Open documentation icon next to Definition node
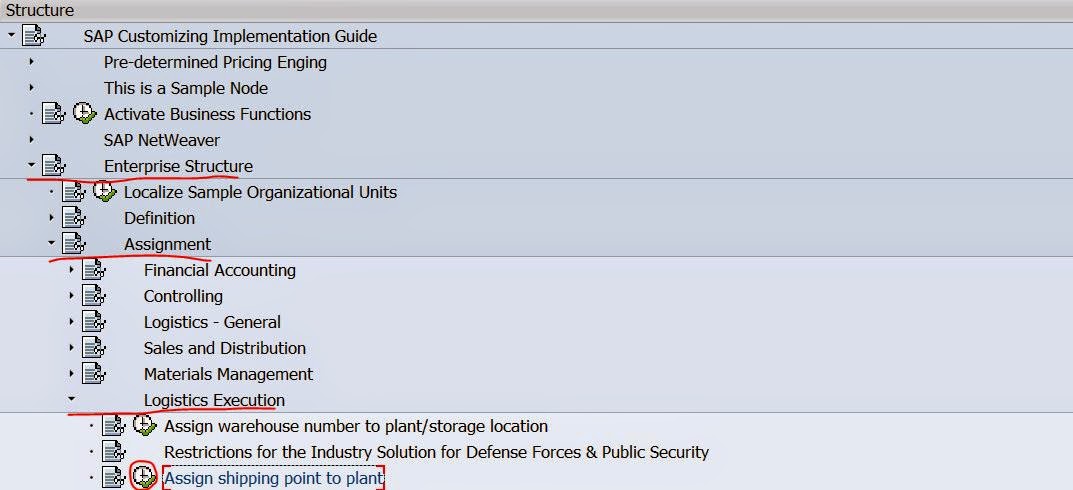 tap(74, 218)
